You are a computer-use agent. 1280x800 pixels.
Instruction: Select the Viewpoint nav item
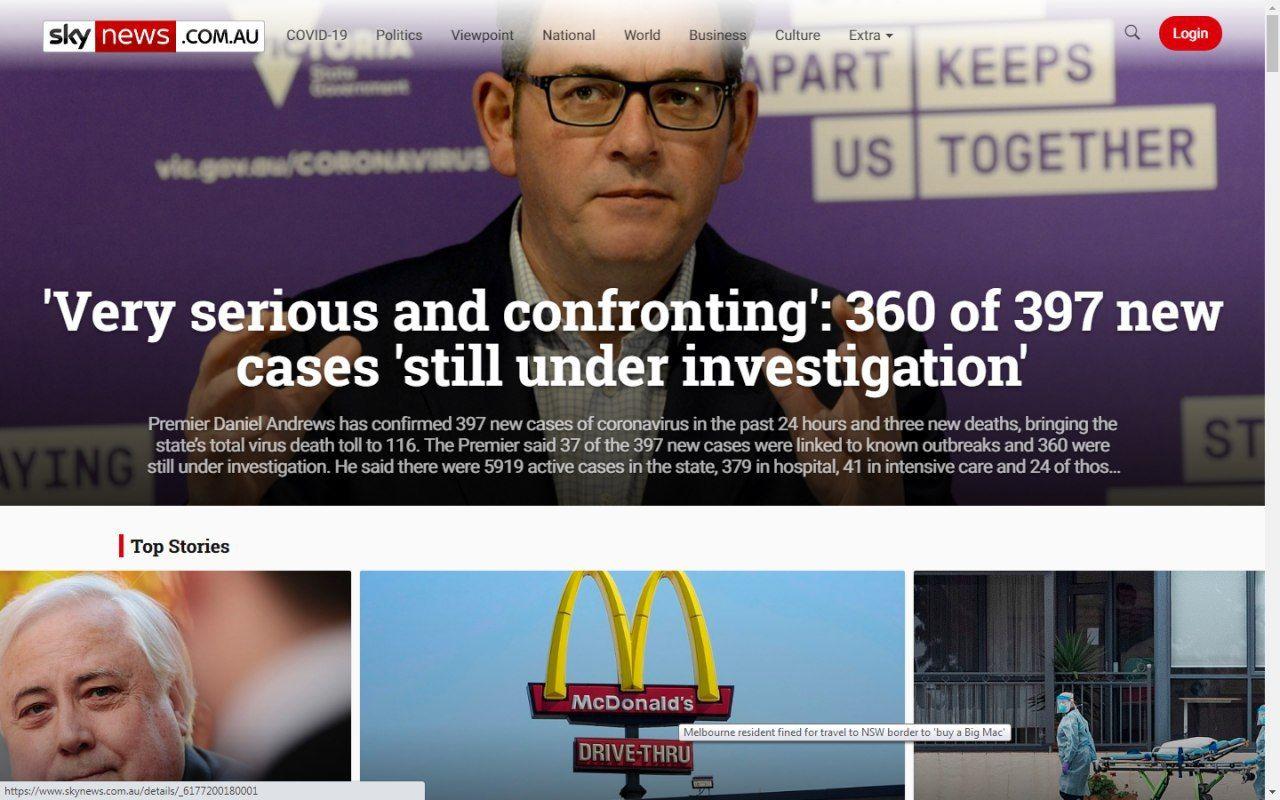pyautogui.click(x=482, y=35)
